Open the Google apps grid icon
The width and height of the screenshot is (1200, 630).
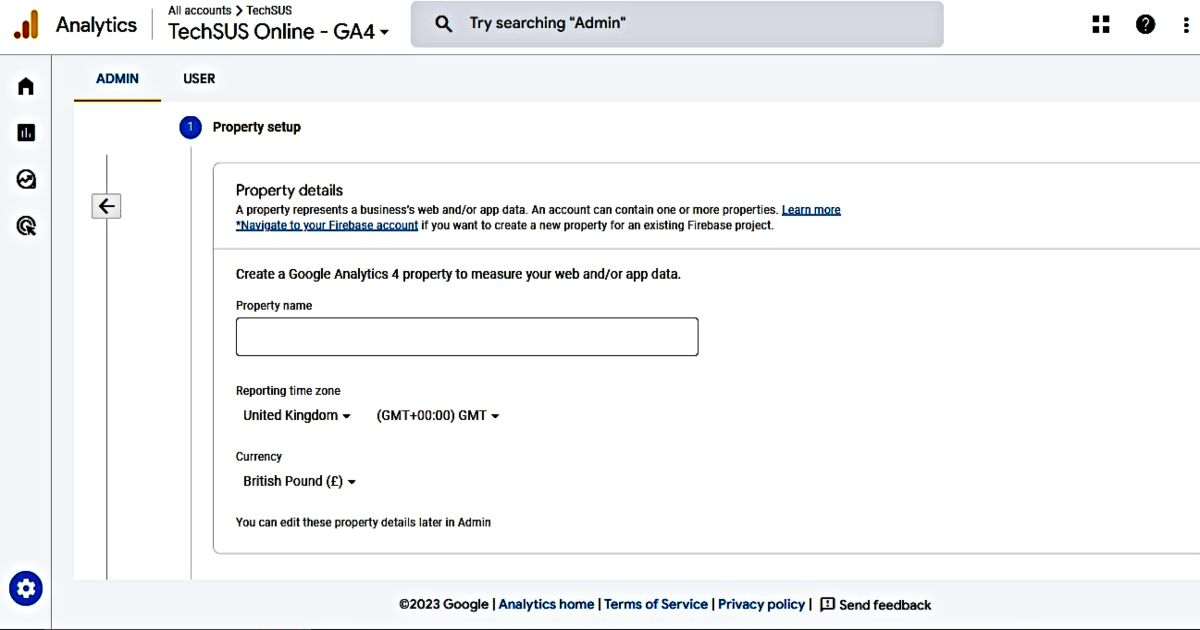[1101, 24]
